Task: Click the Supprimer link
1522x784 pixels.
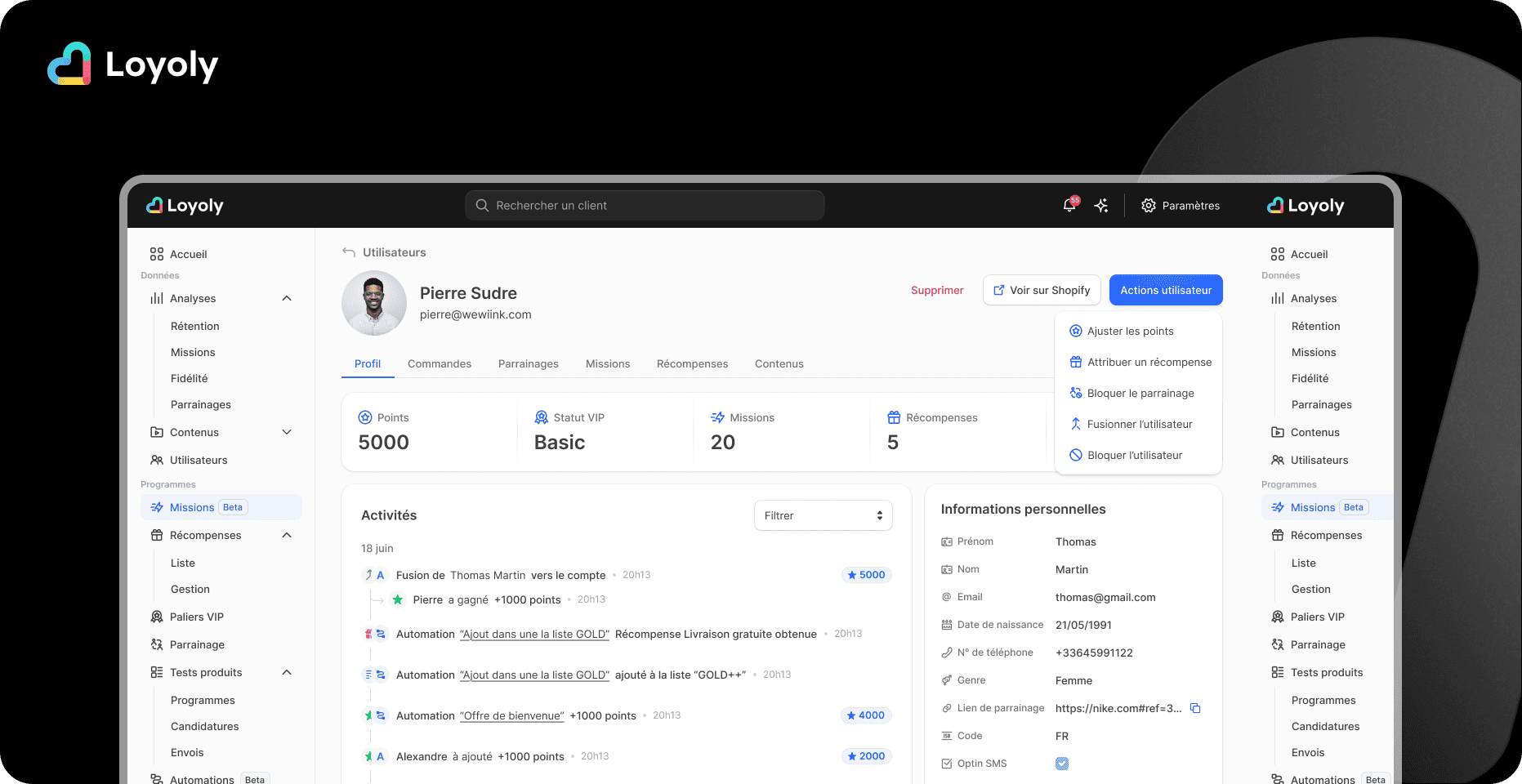Action: pyautogui.click(x=937, y=290)
